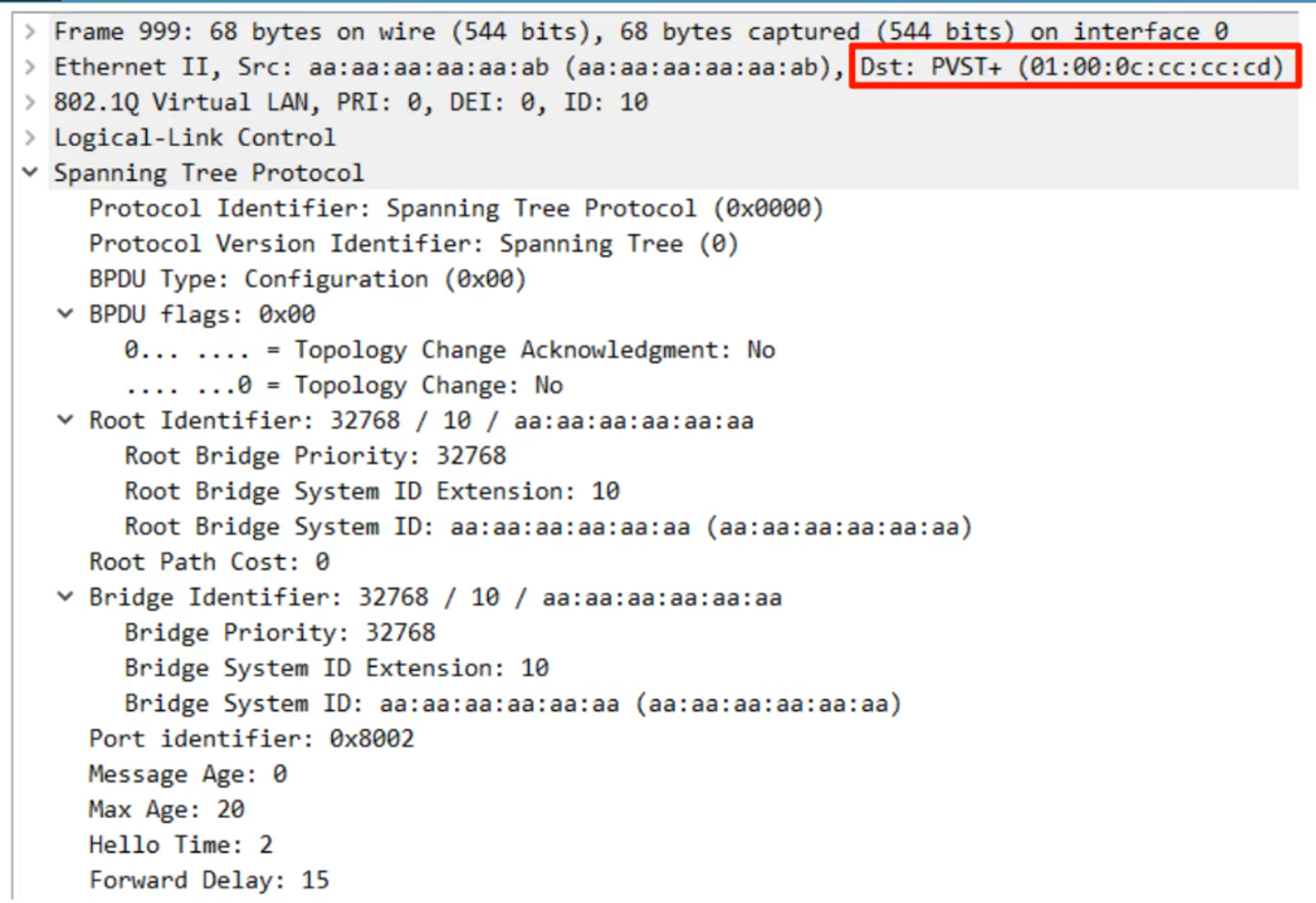Select the Max Age 20 row
1316x903 pixels.
[x=166, y=810]
